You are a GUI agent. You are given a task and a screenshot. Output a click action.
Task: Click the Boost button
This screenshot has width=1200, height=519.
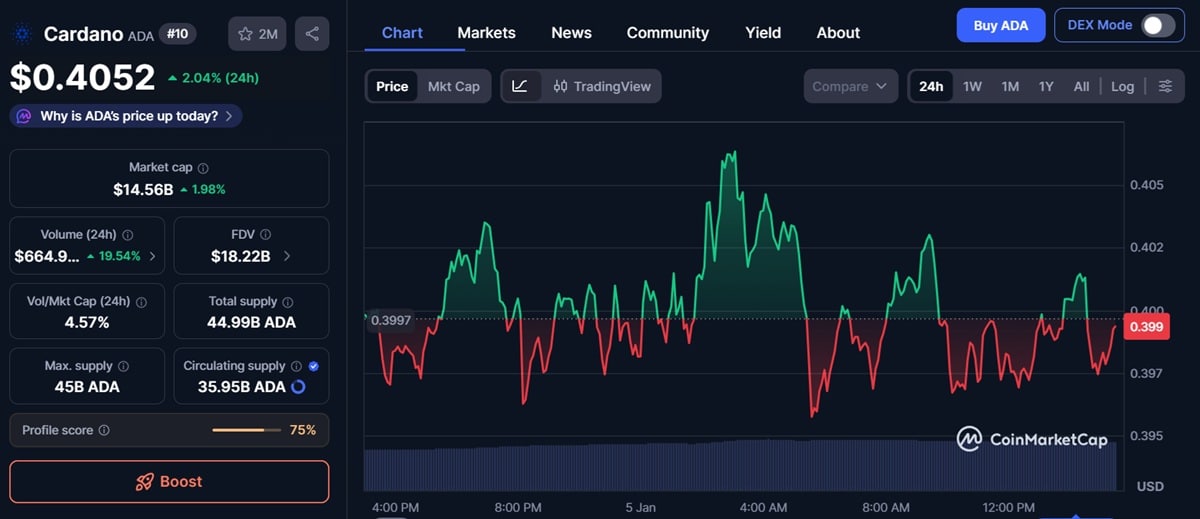click(x=169, y=481)
